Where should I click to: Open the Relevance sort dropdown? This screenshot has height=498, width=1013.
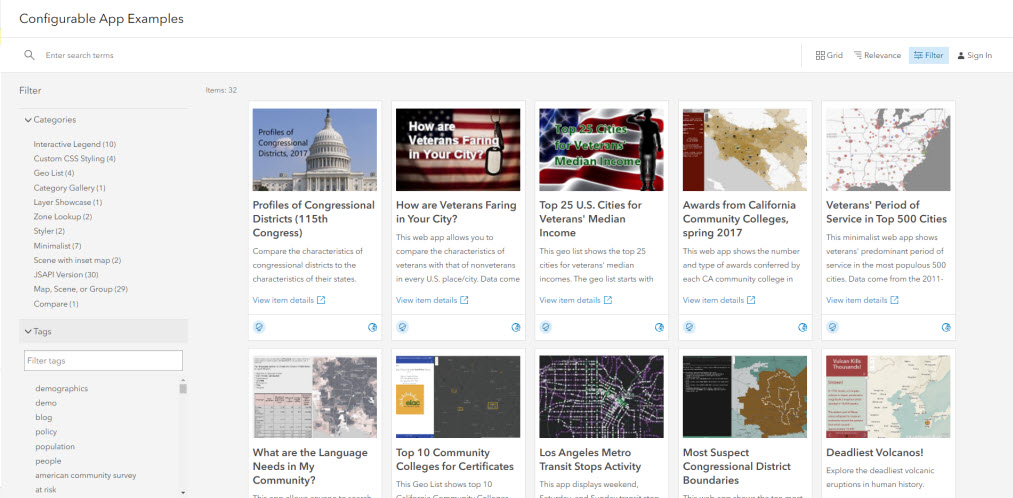coord(877,56)
